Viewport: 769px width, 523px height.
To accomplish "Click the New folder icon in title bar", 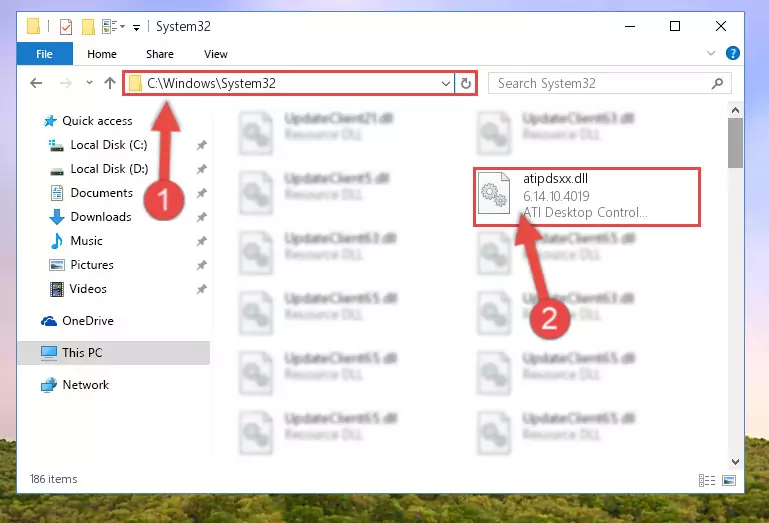I will click(x=88, y=26).
